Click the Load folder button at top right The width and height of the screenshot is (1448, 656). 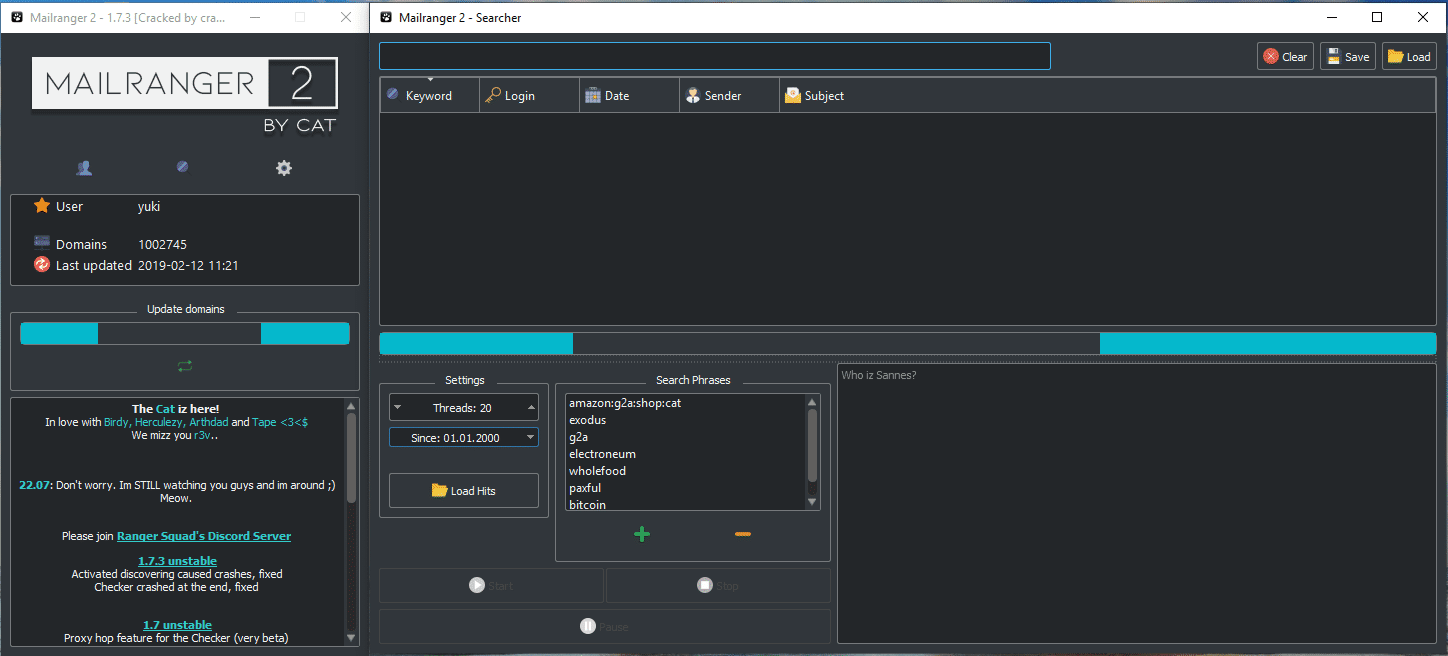[x=1408, y=57]
